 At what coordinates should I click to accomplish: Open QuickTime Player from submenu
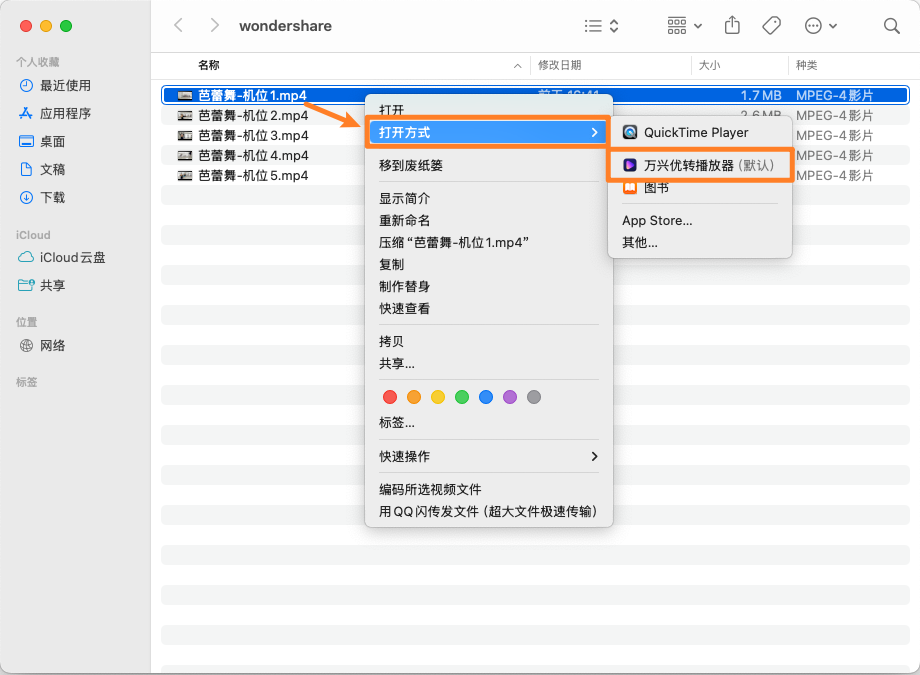click(696, 132)
